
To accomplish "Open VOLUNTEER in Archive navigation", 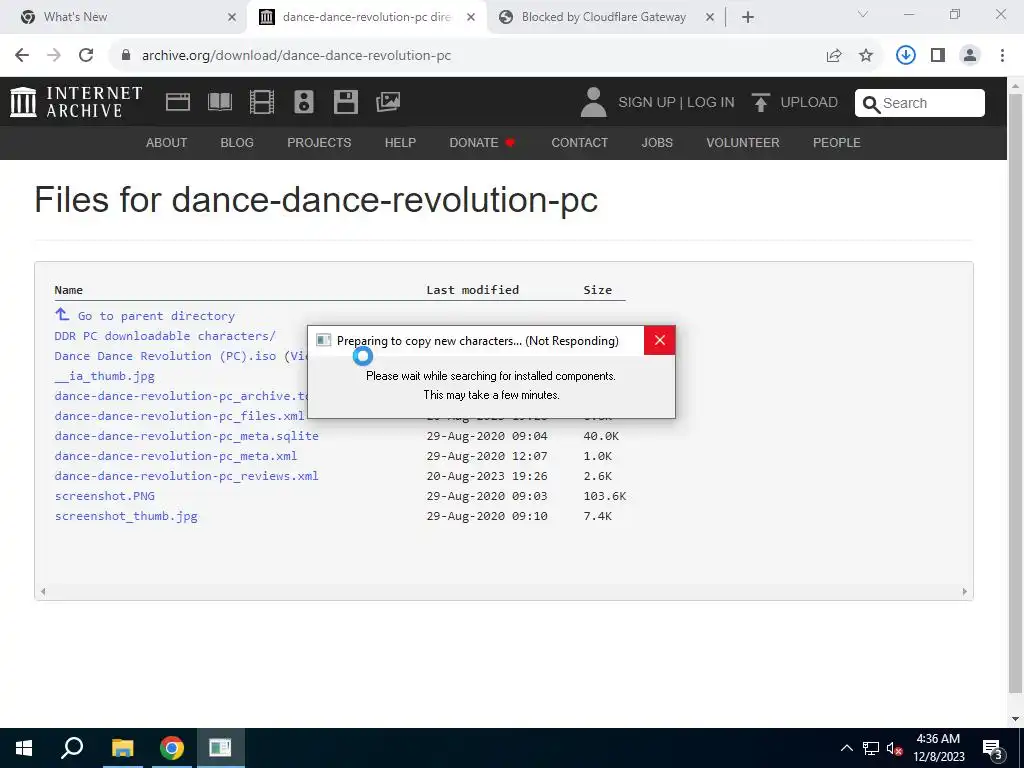I will pos(743,142).
